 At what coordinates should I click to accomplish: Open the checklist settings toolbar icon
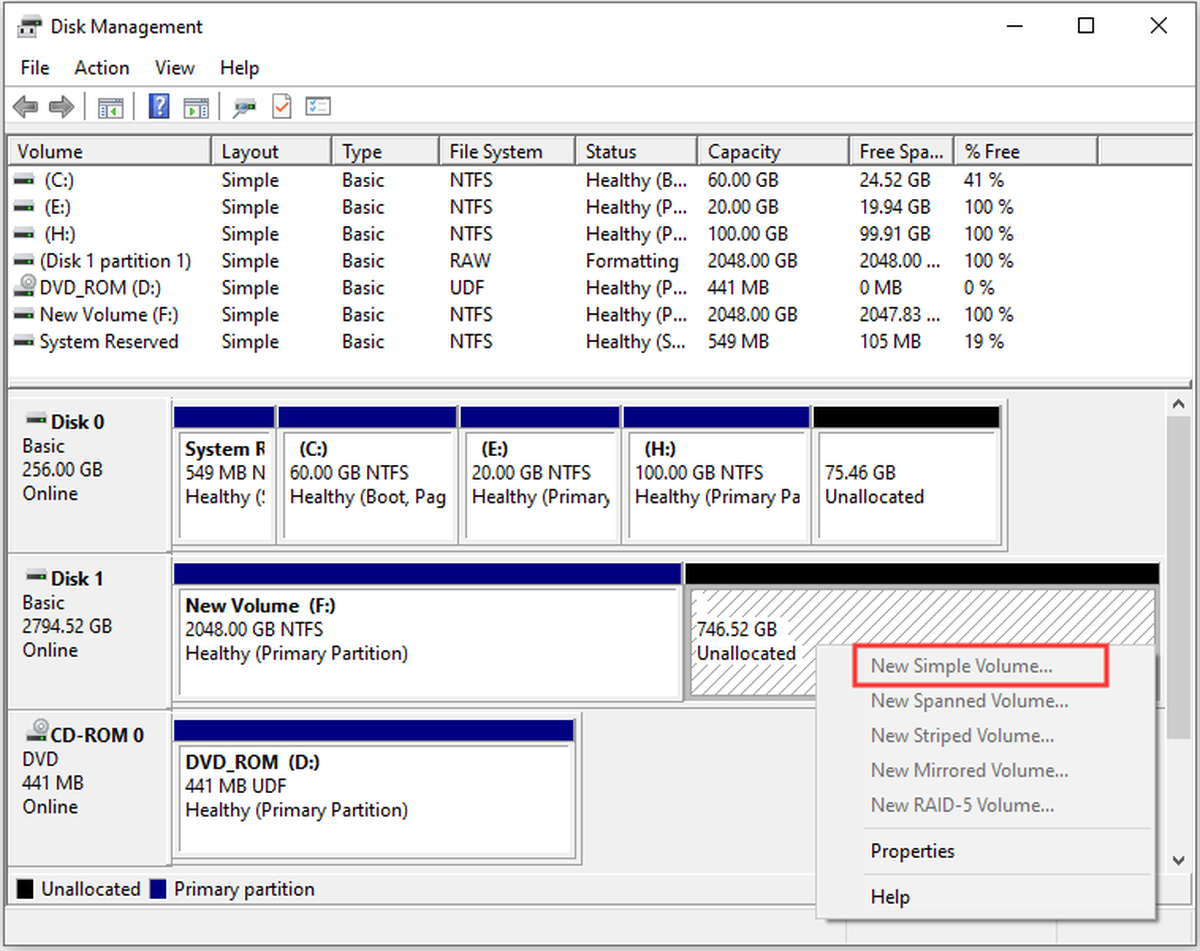pyautogui.click(x=318, y=107)
